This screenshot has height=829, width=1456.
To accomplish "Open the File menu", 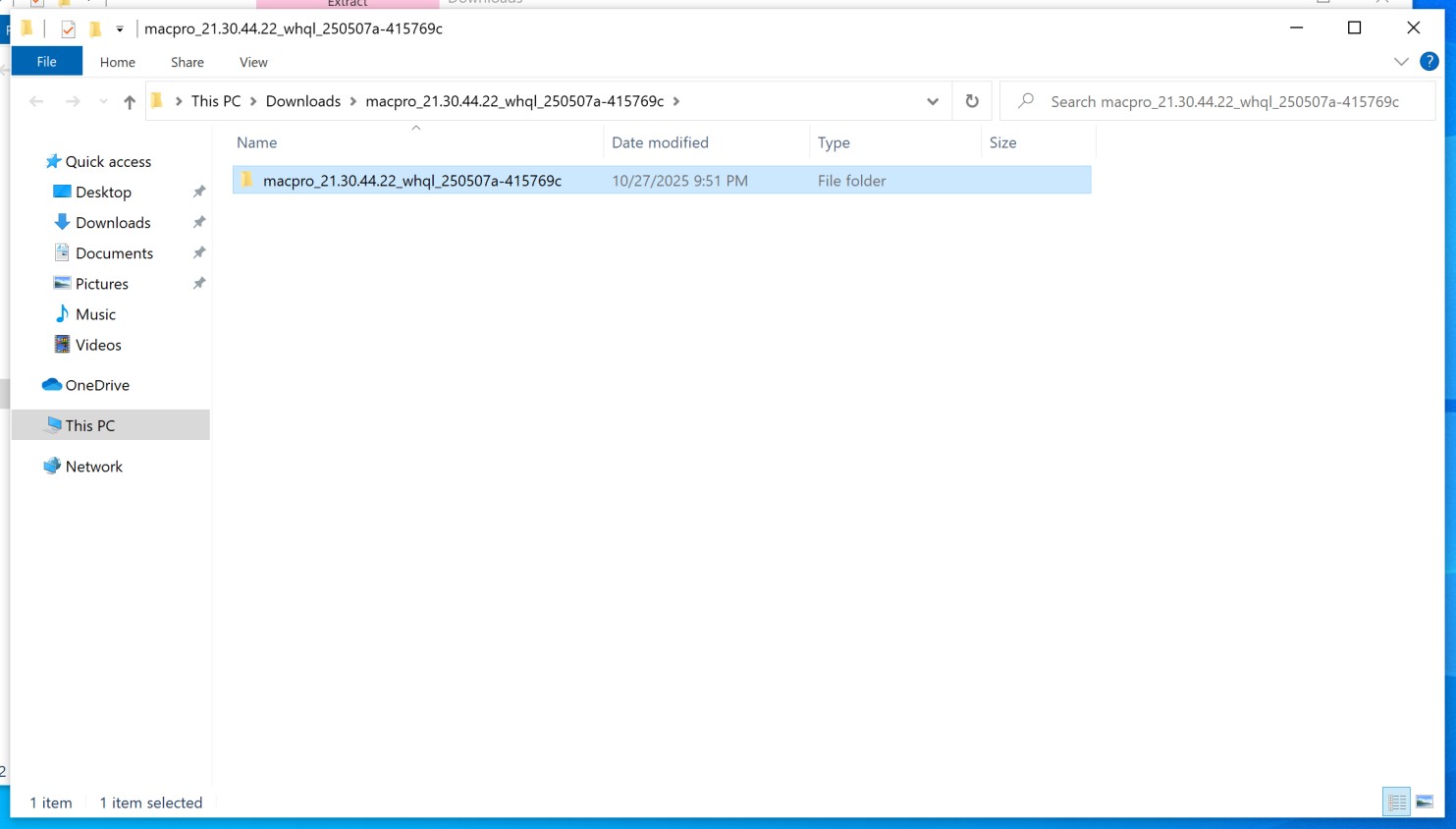I will click(46, 62).
